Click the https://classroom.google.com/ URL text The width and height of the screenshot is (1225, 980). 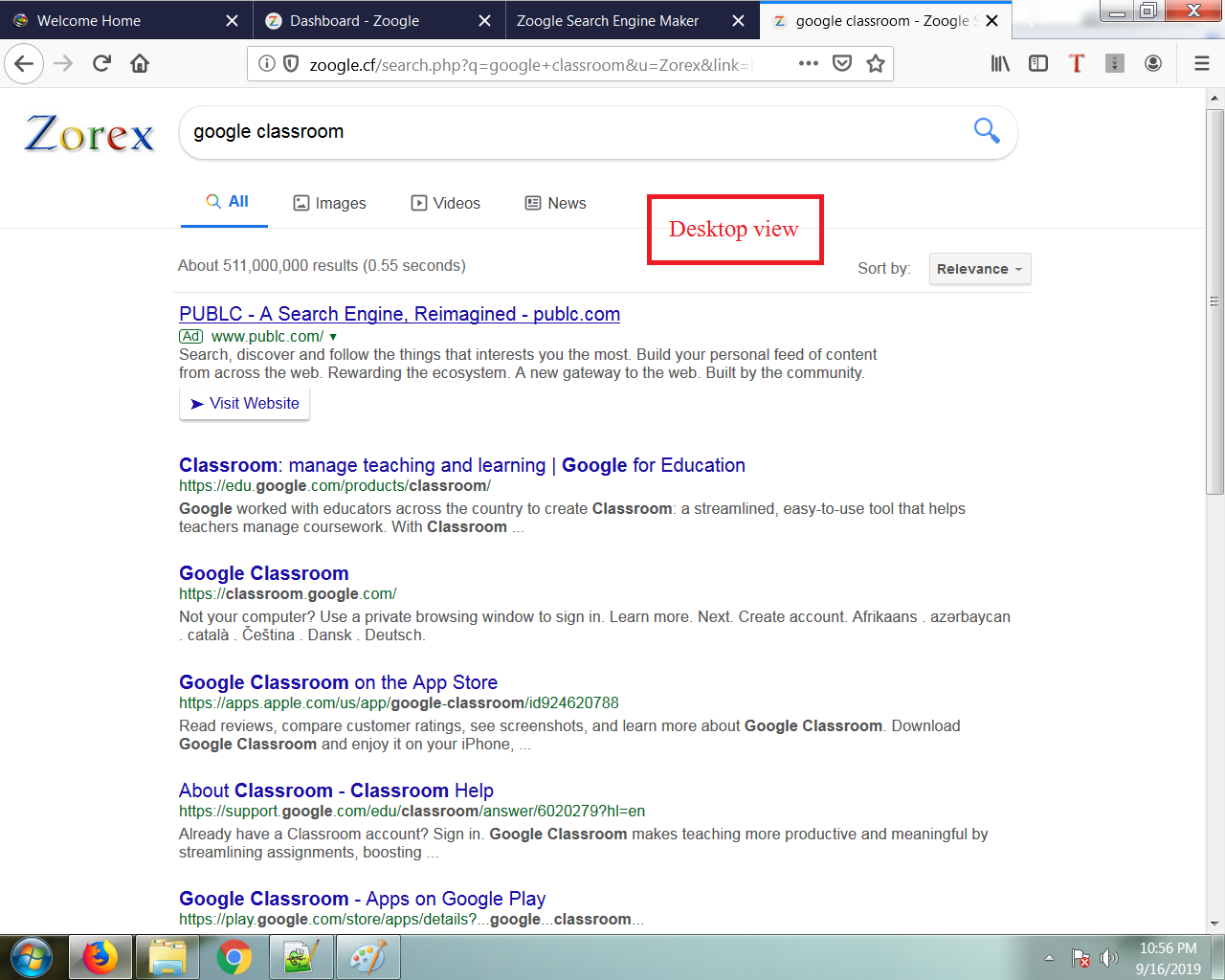click(287, 594)
